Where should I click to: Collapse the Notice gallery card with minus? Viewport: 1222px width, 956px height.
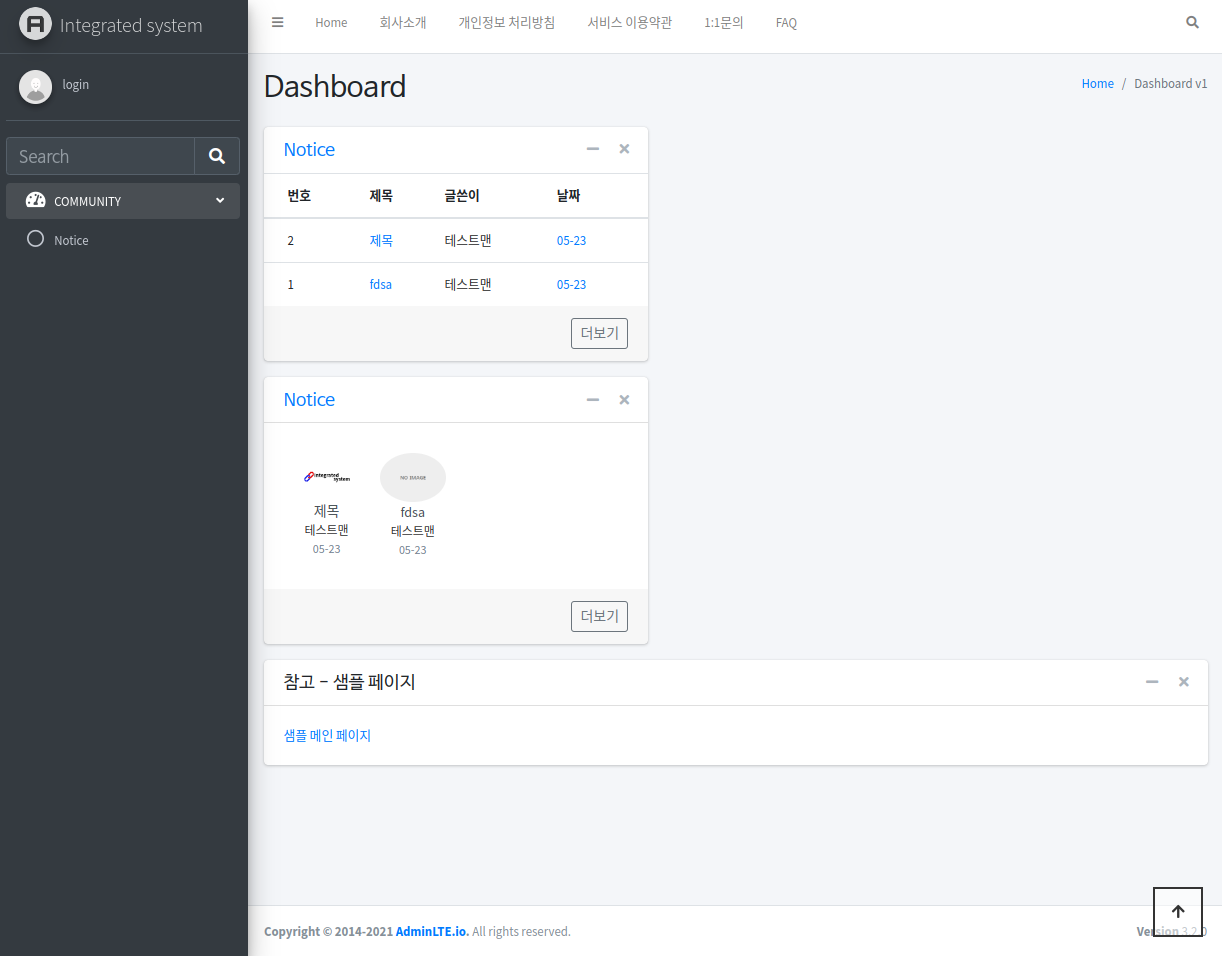point(593,399)
